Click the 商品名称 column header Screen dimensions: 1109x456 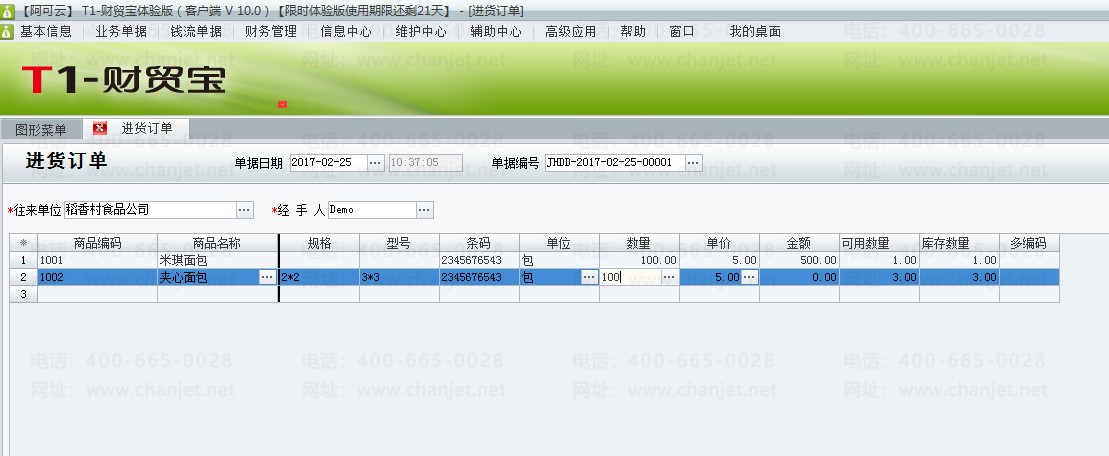(x=218, y=243)
